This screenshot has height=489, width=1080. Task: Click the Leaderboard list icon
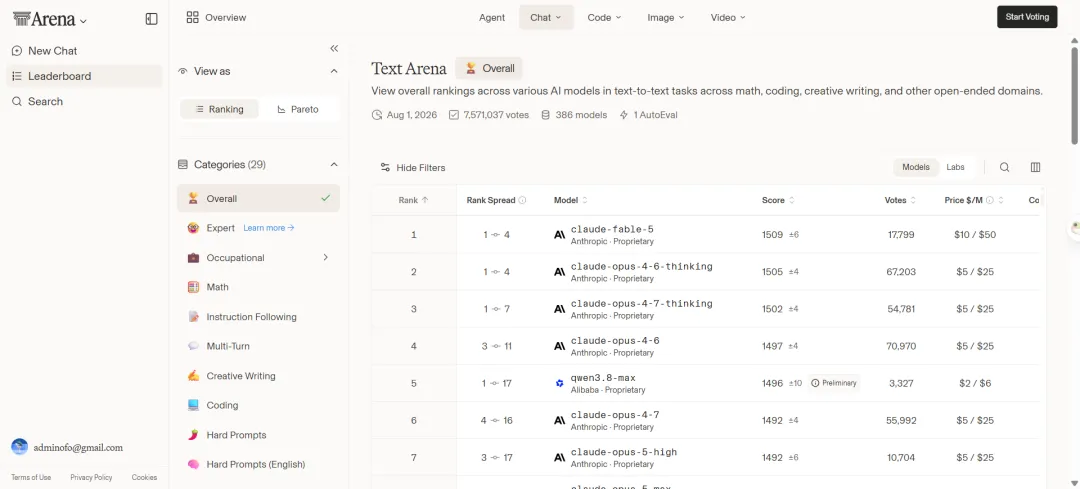[x=17, y=76]
